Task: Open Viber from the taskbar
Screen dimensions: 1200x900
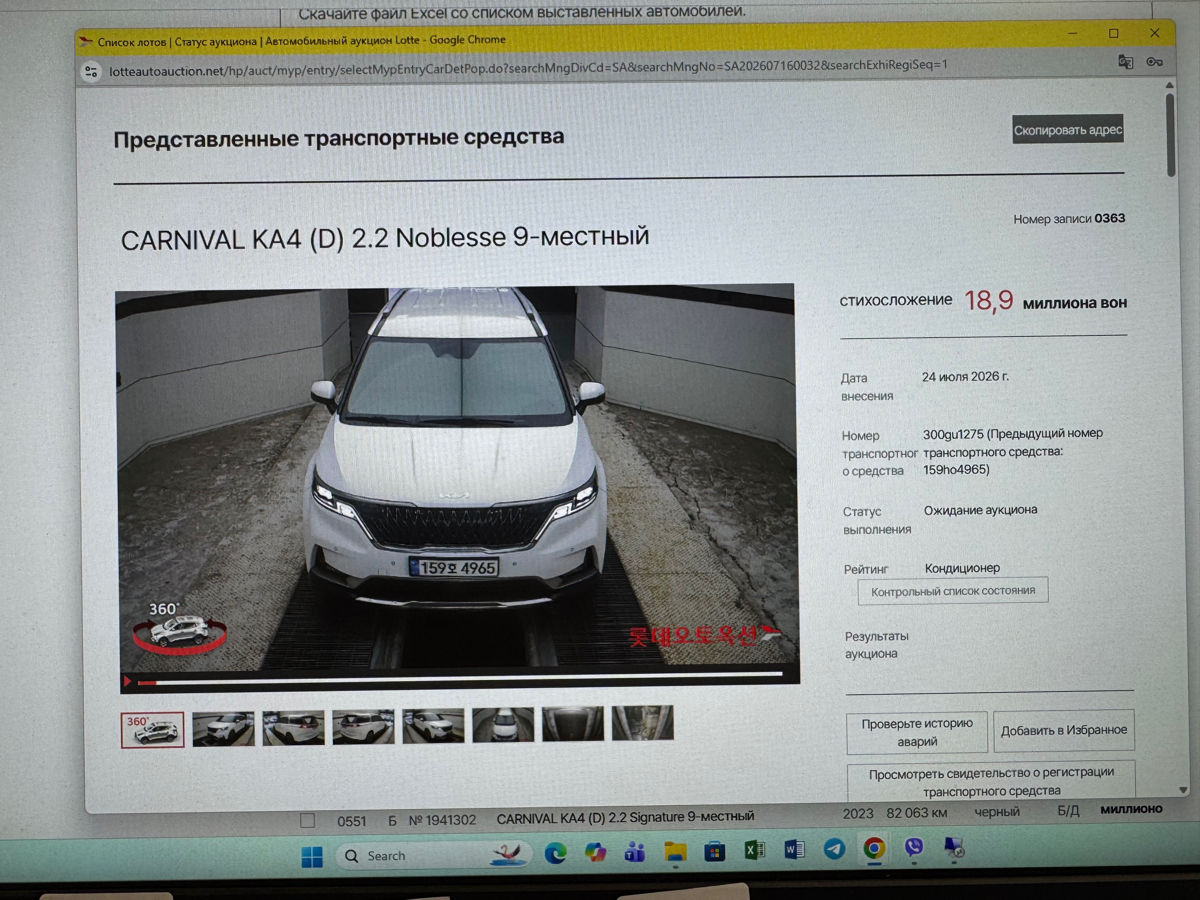Action: pyautogui.click(x=913, y=848)
